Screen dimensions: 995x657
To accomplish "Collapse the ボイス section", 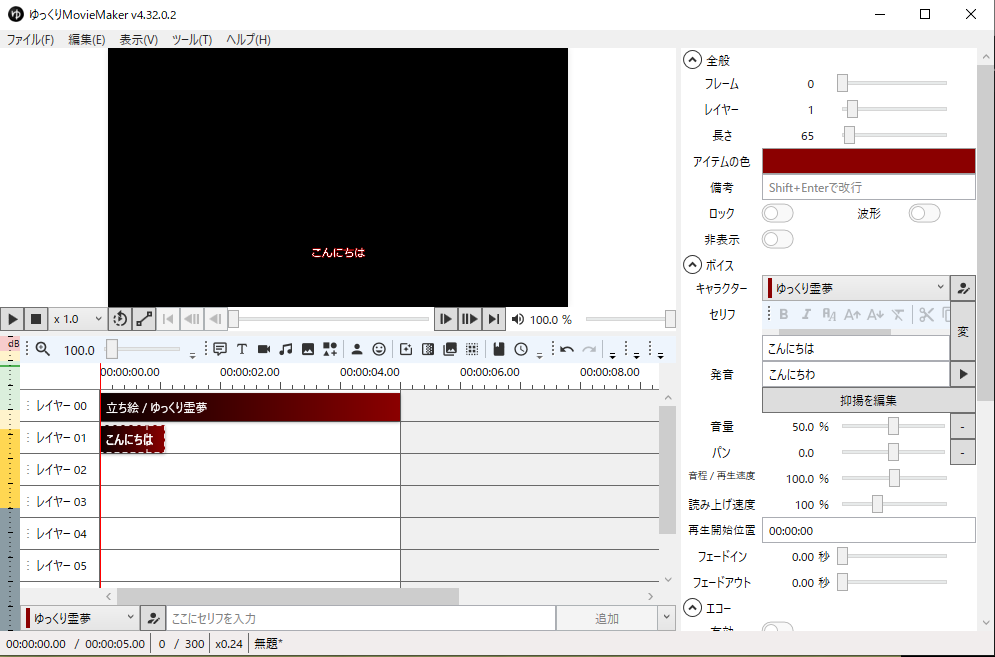I will coord(692,265).
